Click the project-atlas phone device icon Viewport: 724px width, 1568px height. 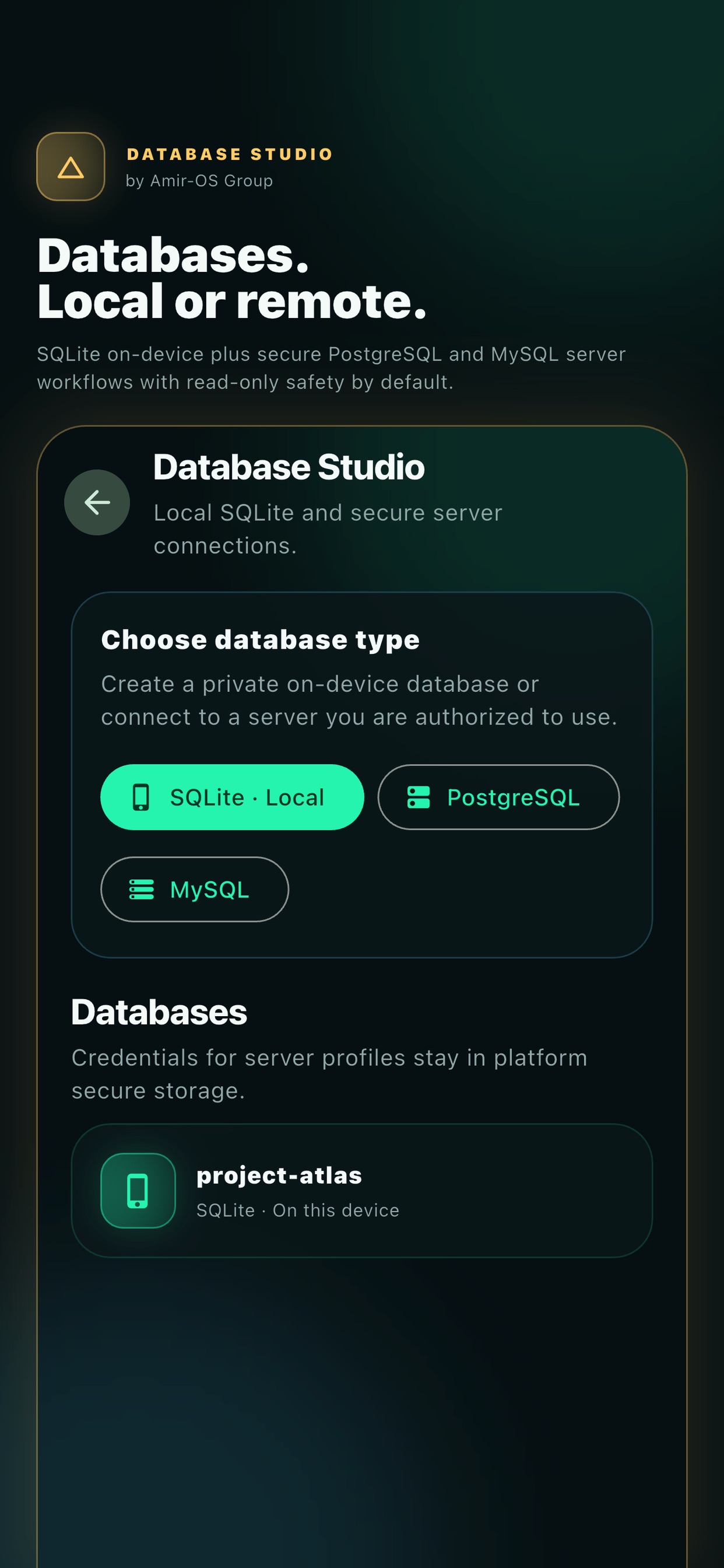tap(138, 1191)
